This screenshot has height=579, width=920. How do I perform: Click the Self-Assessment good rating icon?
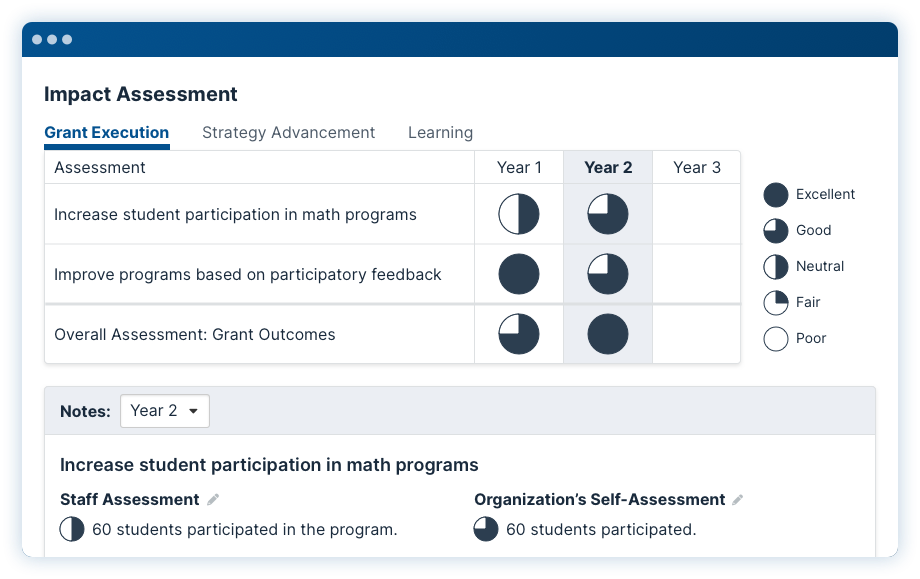coord(486,529)
